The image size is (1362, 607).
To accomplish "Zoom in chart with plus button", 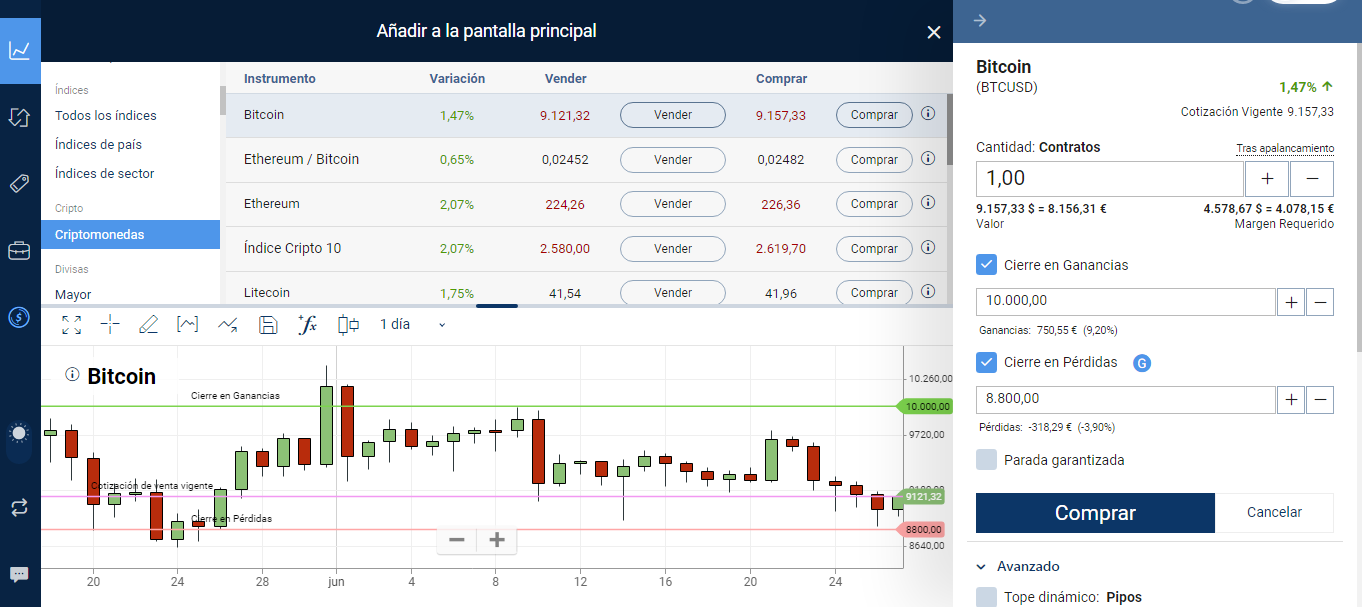I will click(497, 540).
